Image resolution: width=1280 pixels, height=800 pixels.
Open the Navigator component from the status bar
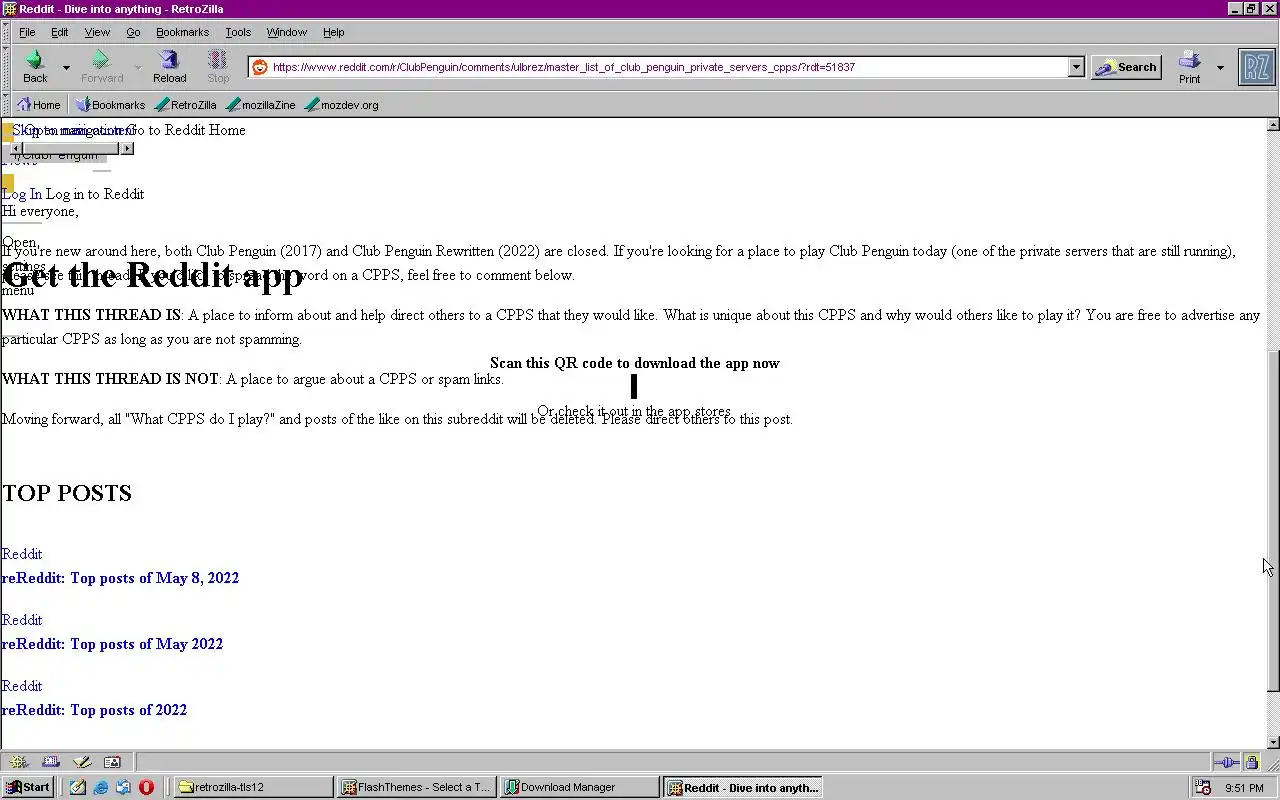[x=19, y=762]
